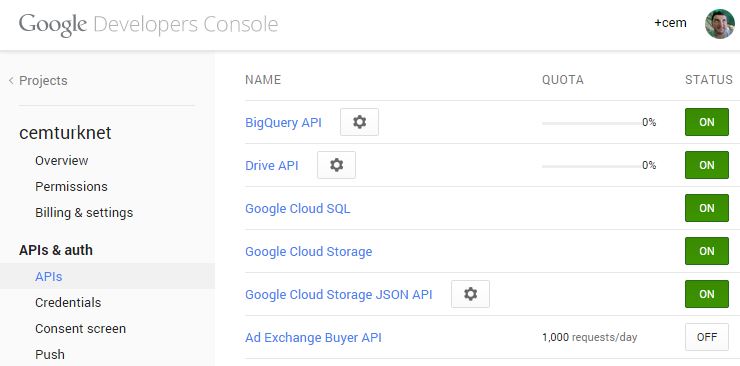740x366 pixels.
Task: Open gear for Cloud Storage JSON API
Action: 470,294
